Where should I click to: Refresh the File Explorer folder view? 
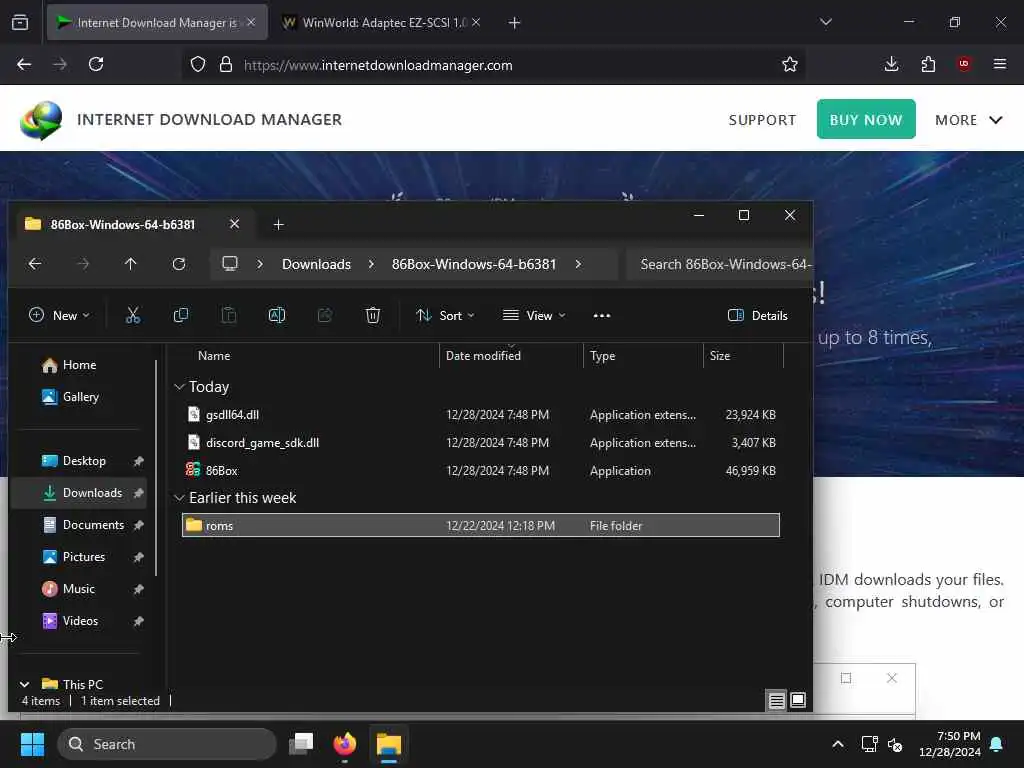click(x=179, y=264)
